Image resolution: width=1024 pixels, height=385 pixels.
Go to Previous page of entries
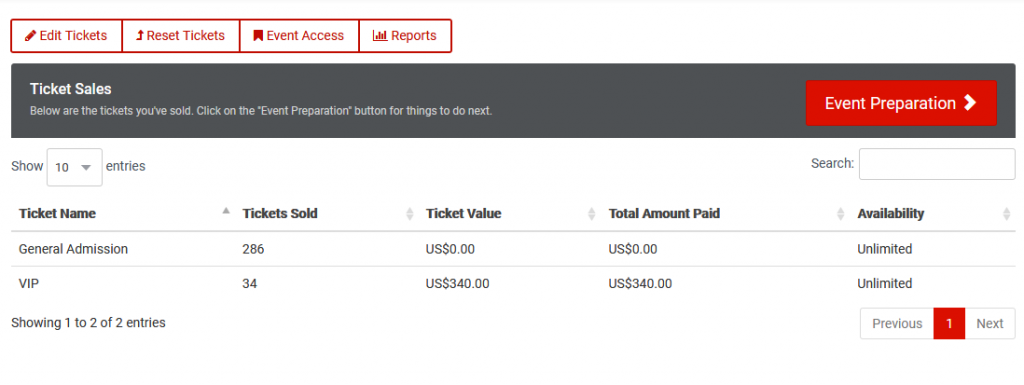tap(897, 324)
